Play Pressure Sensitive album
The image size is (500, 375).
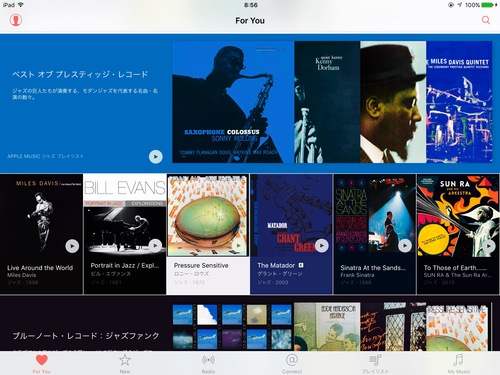click(238, 246)
